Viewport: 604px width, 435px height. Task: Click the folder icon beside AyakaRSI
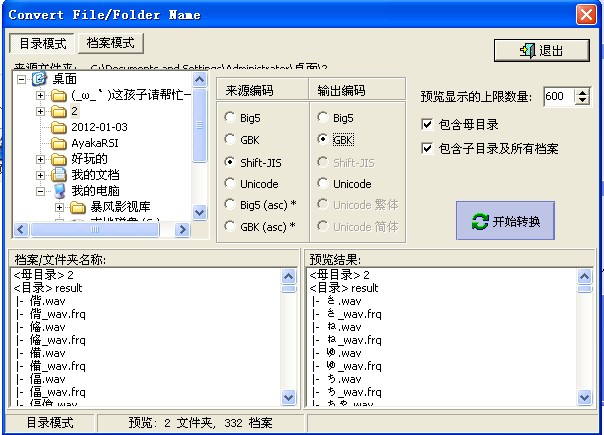coord(59,143)
